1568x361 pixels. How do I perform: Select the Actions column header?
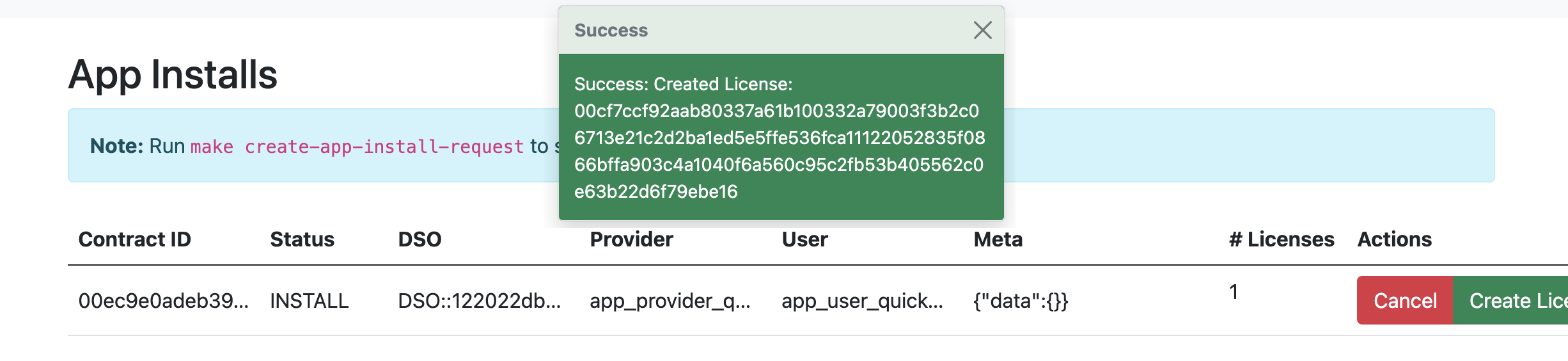(1394, 239)
